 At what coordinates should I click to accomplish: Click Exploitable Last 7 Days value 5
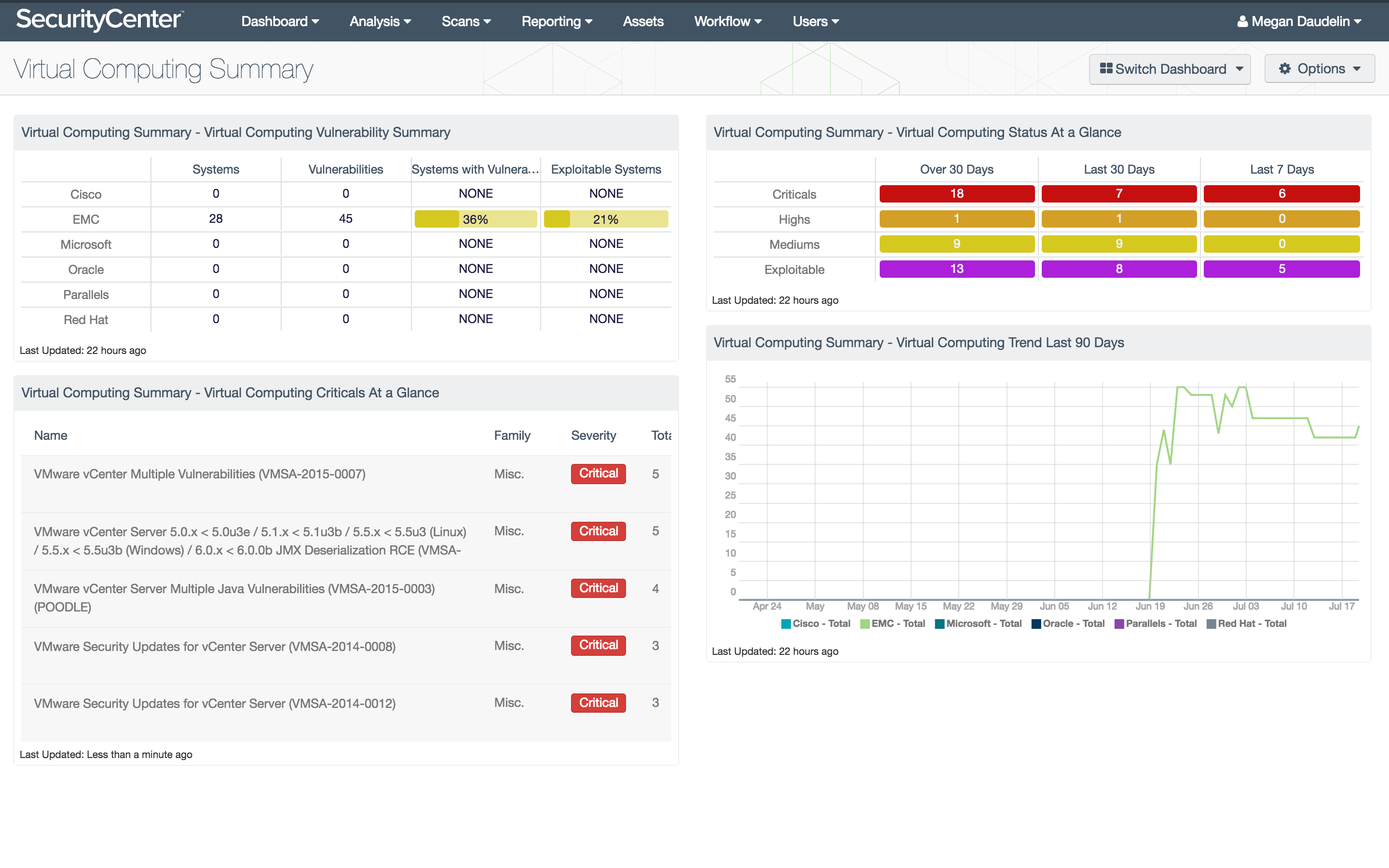tap(1281, 269)
